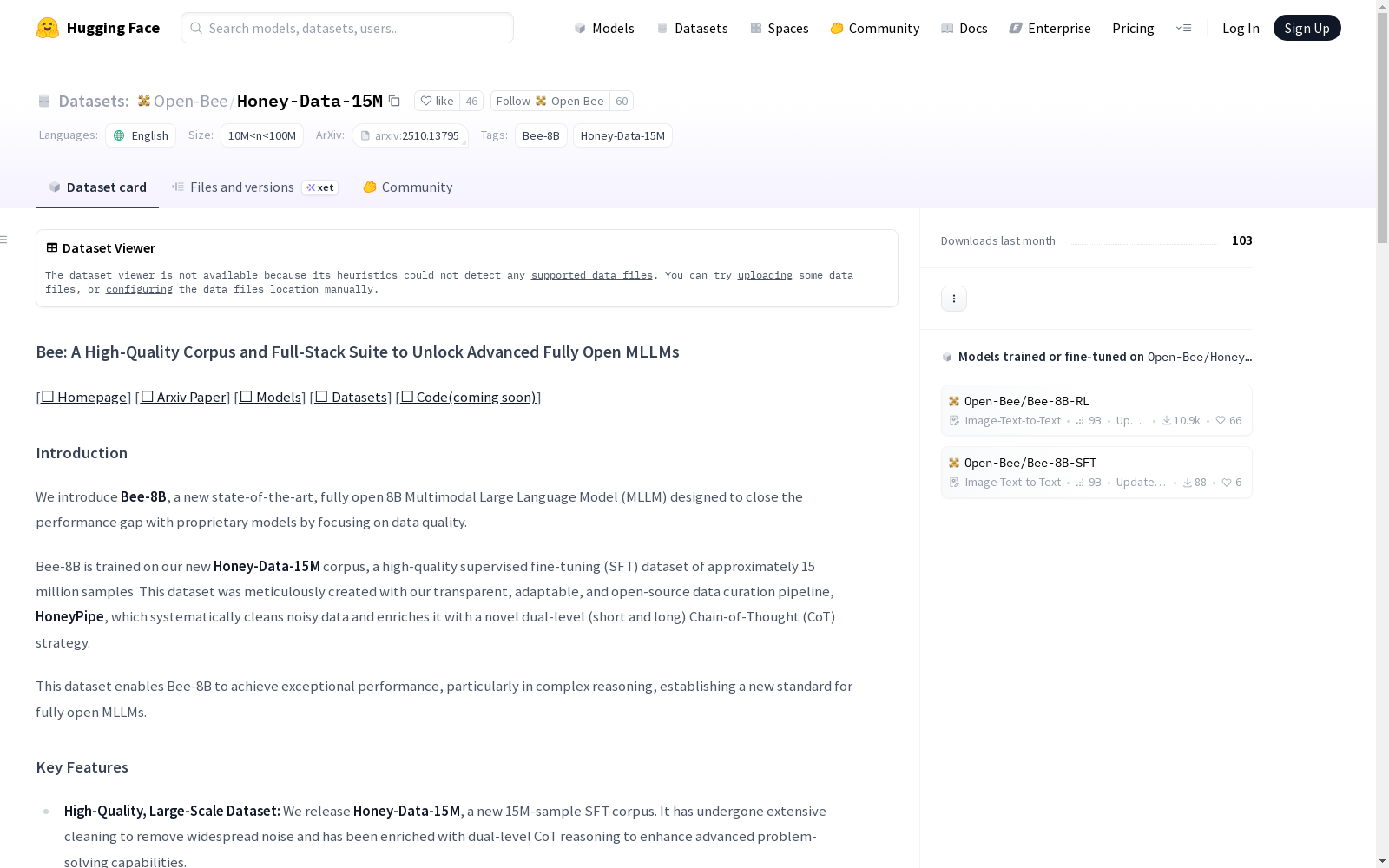Expand the extra navigation menu icon
The image size is (1389, 868).
(1183, 28)
